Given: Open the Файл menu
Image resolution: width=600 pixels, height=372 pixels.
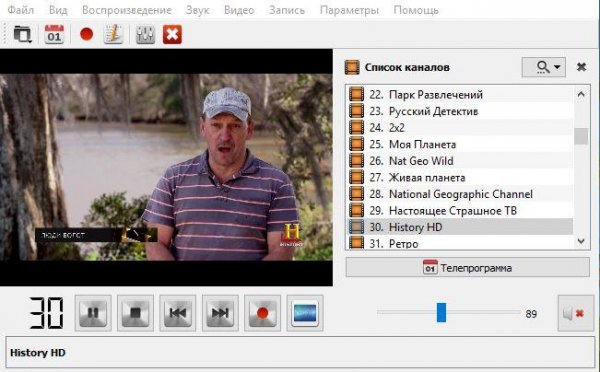Looking at the screenshot, I should tap(21, 10).
